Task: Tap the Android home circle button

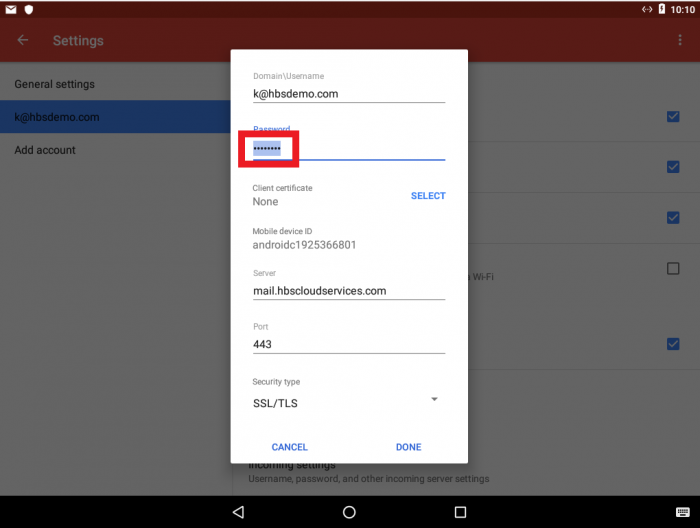Action: [x=349, y=512]
